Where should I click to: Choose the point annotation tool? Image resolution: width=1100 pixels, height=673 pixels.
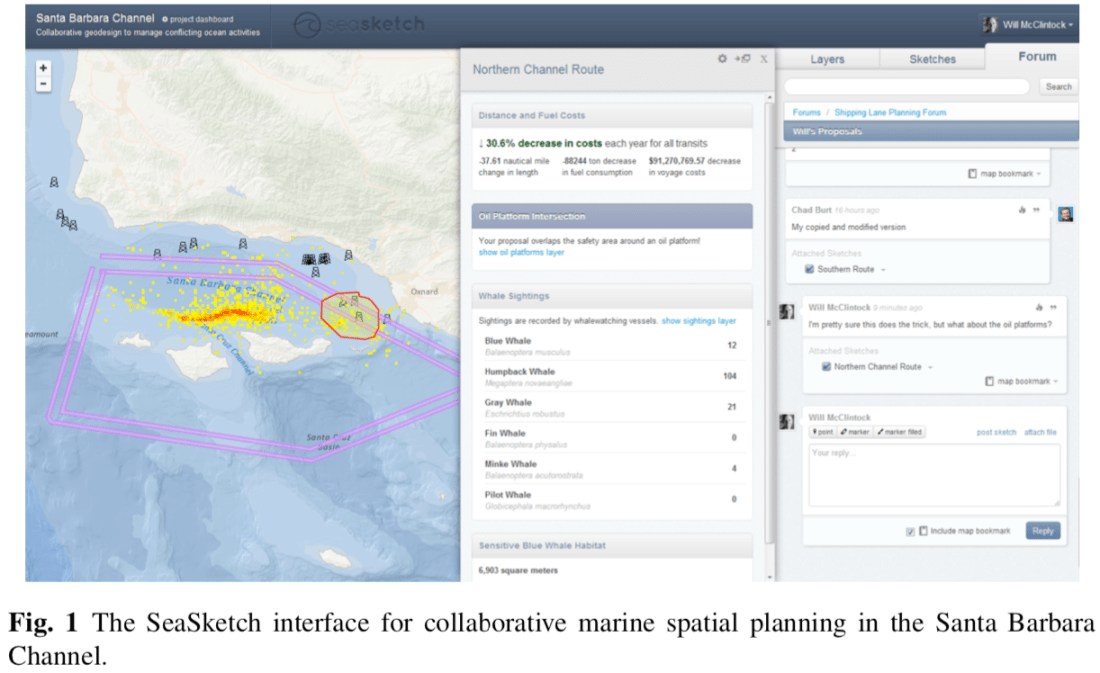822,432
